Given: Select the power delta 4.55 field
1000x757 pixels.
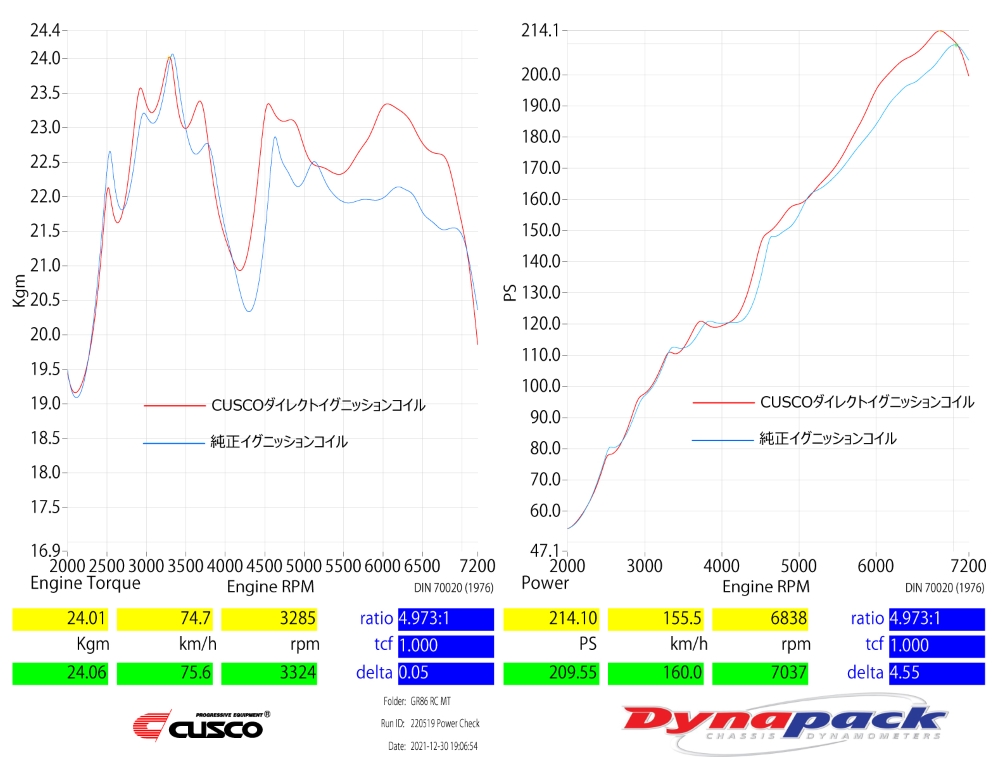Looking at the screenshot, I should [x=936, y=673].
